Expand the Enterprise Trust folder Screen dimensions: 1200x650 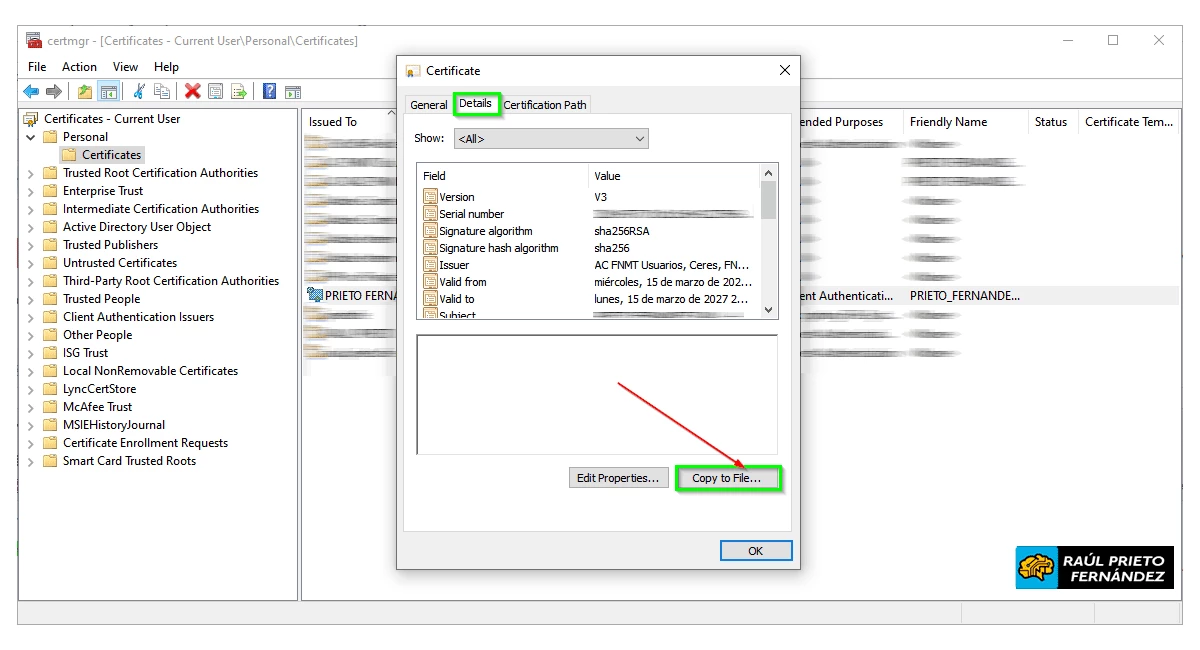(x=31, y=191)
